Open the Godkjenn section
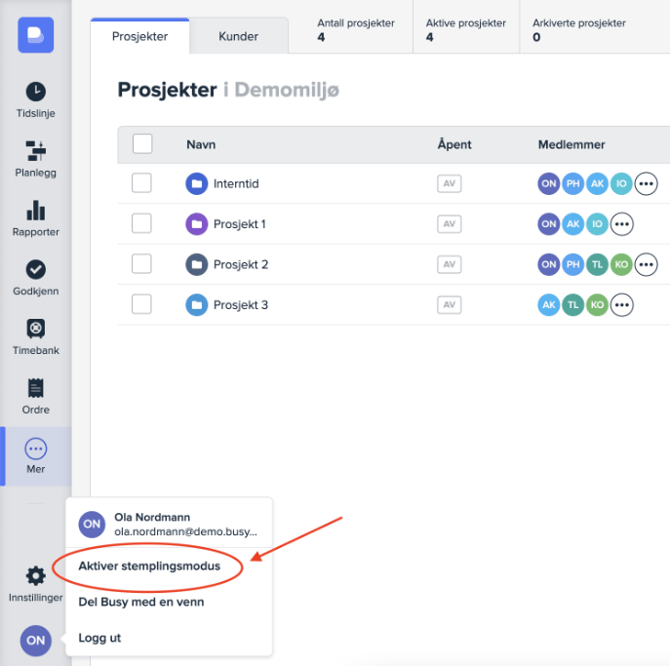This screenshot has width=670, height=666. click(35, 277)
